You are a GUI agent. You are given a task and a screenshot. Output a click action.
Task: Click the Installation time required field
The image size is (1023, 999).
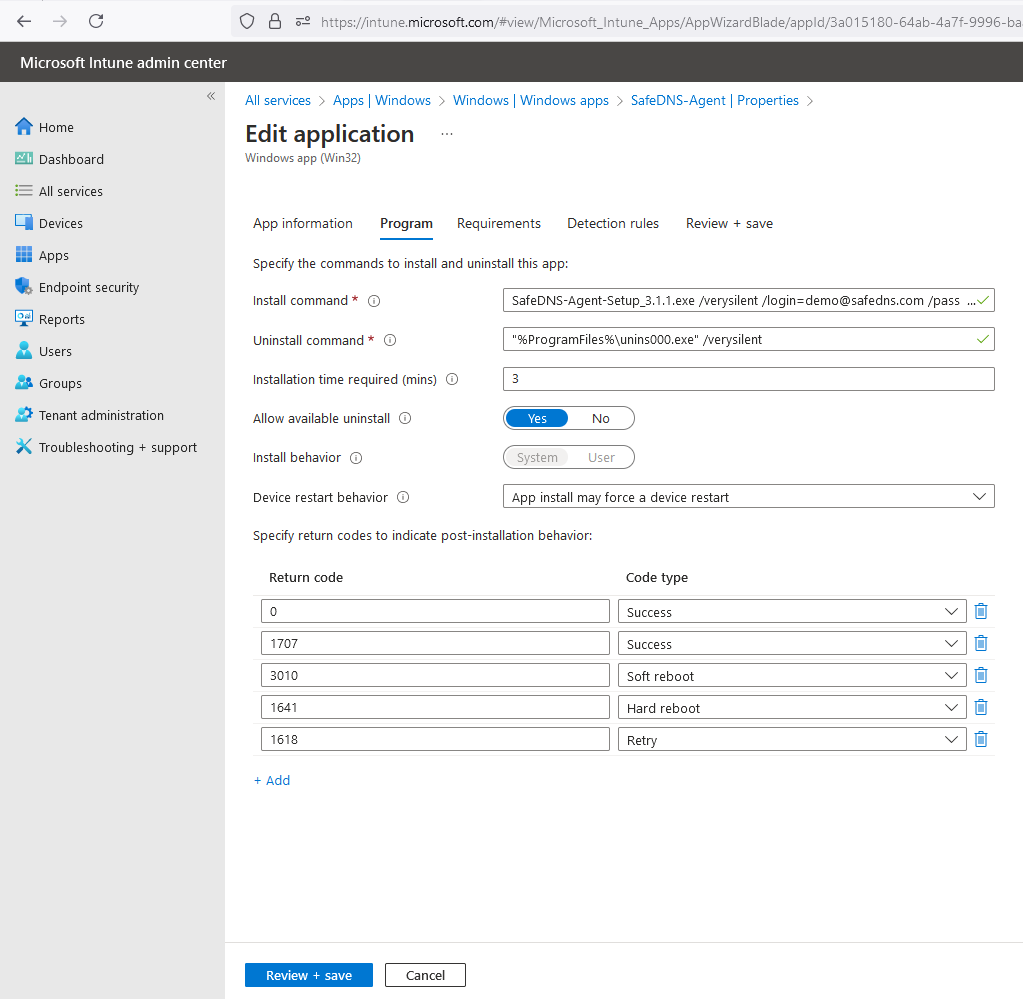click(x=748, y=378)
